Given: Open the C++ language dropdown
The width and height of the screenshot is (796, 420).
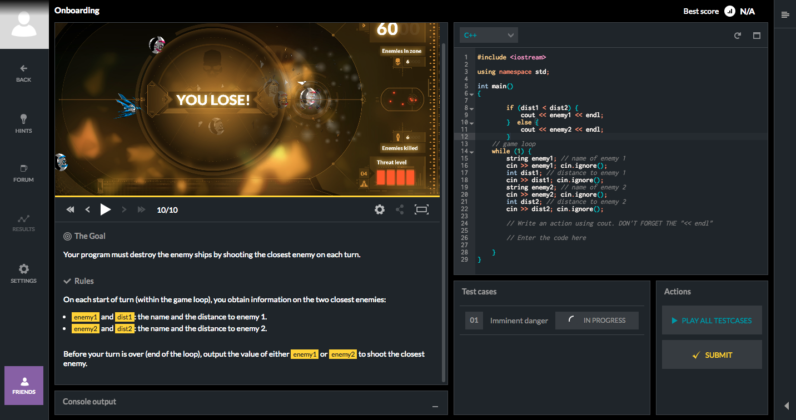Looking at the screenshot, I should pos(488,35).
